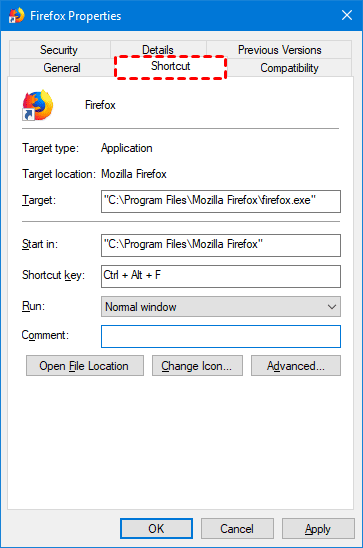
Task: Click inside the empty Comment field
Action: click(x=221, y=337)
